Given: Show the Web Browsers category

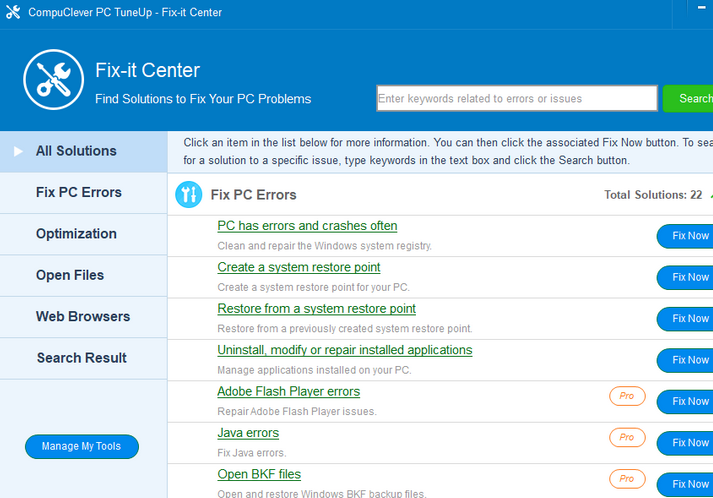Looking at the screenshot, I should [x=84, y=317].
